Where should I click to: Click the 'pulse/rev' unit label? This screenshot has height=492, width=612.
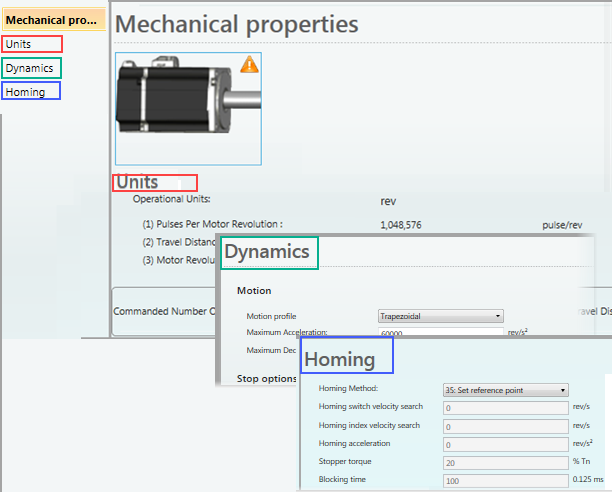click(562, 225)
